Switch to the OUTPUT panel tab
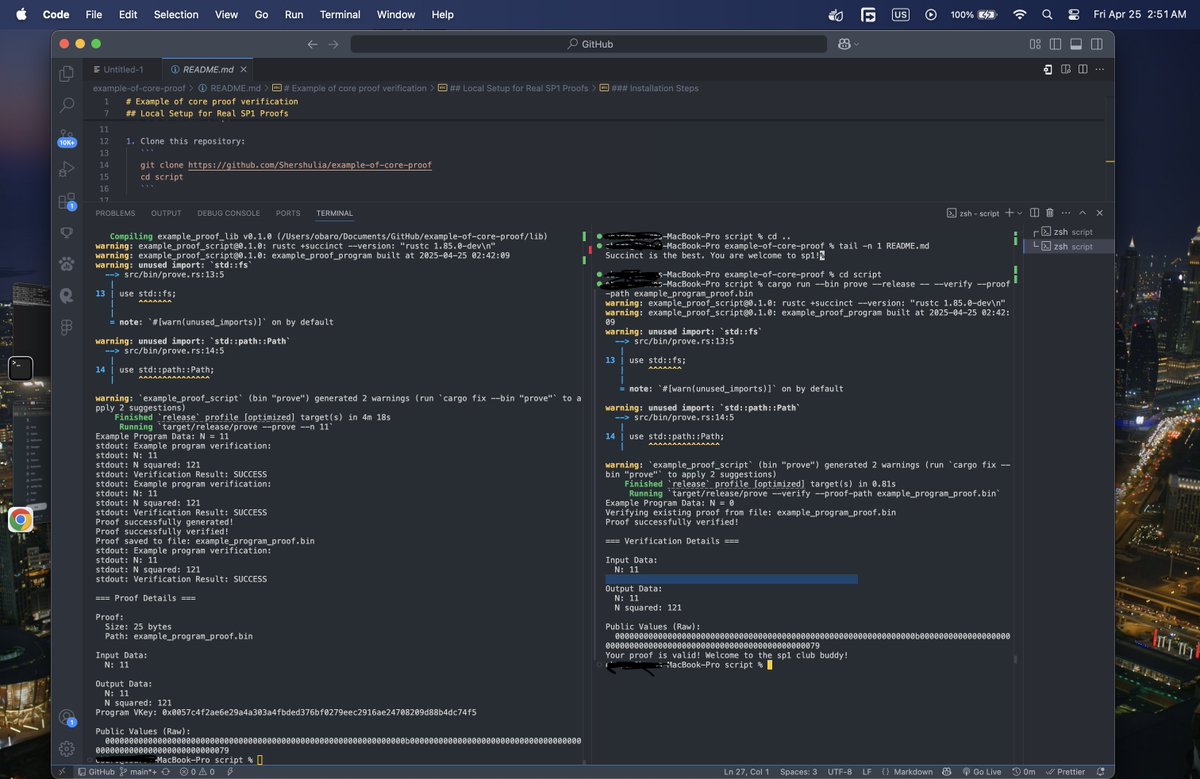This screenshot has height=779, width=1200. [x=166, y=213]
